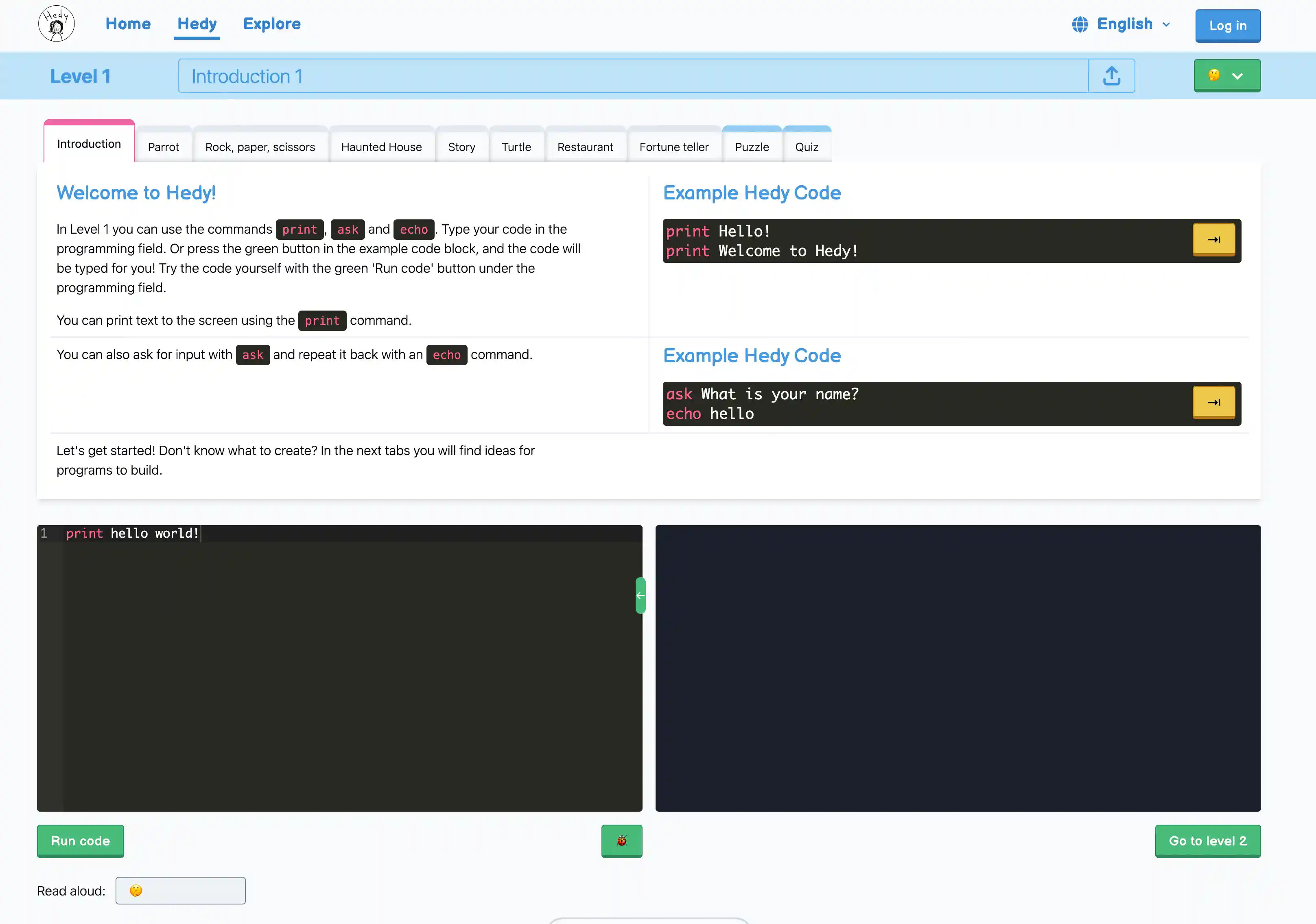Select the Quiz tab
This screenshot has height=924, width=1316.
(807, 147)
